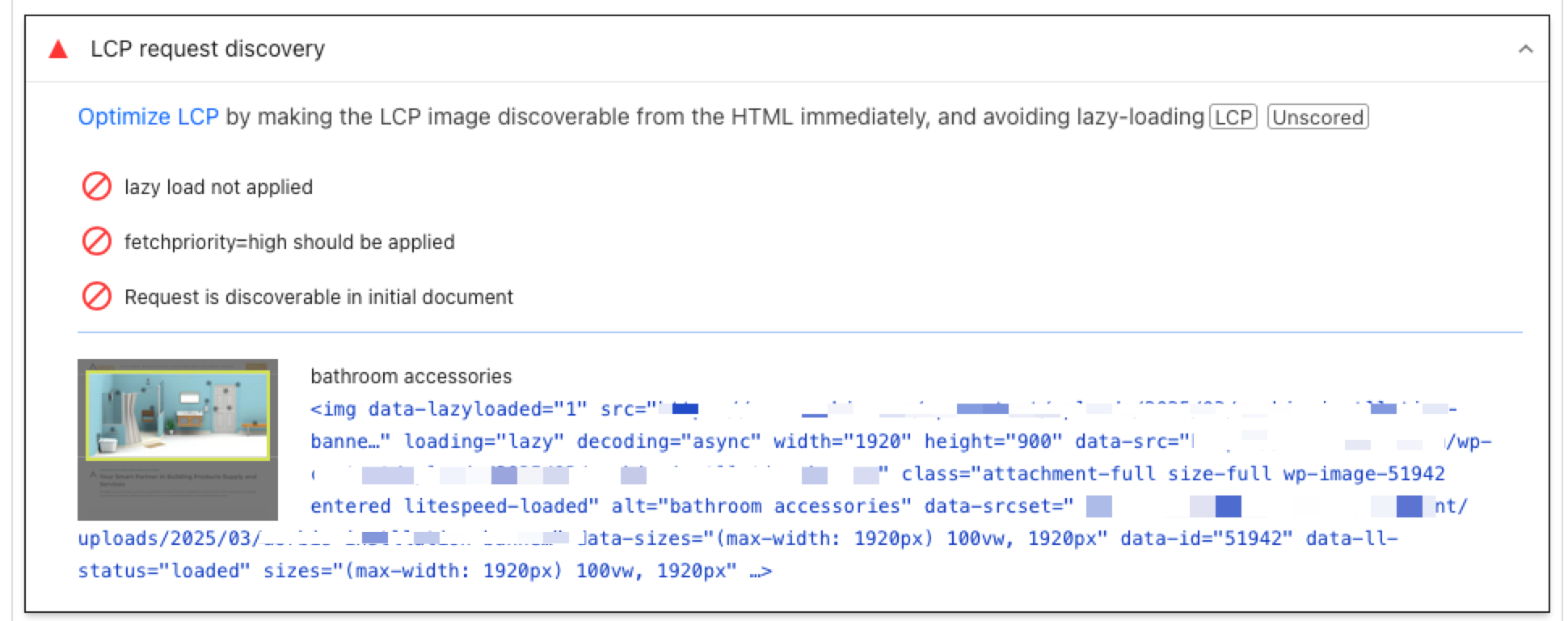Click the img tag code snippet
This screenshot has height=621, width=1568.
click(x=784, y=490)
